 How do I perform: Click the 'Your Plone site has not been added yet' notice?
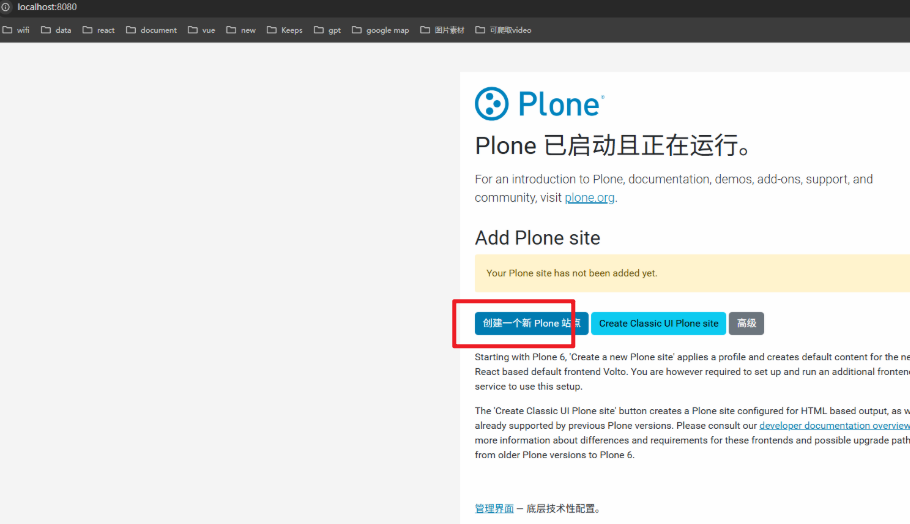pyautogui.click(x=692, y=273)
